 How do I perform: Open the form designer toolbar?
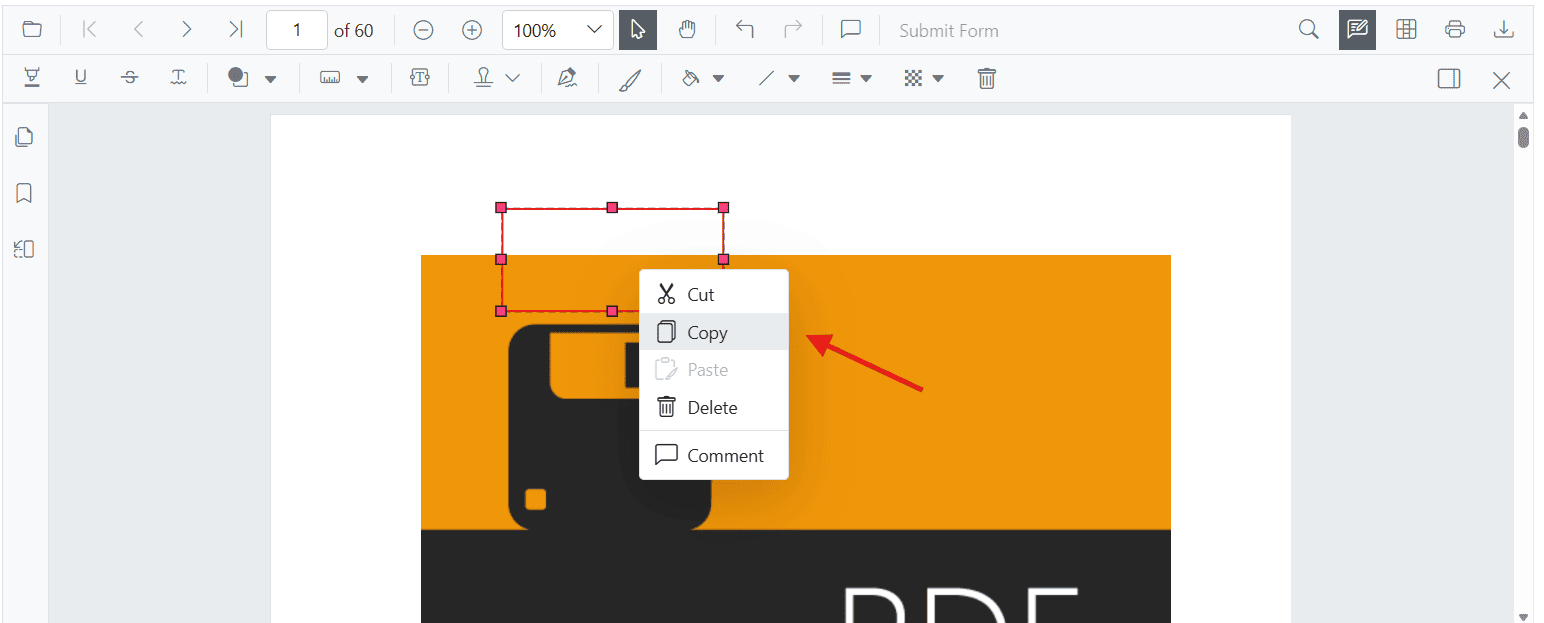(1407, 30)
